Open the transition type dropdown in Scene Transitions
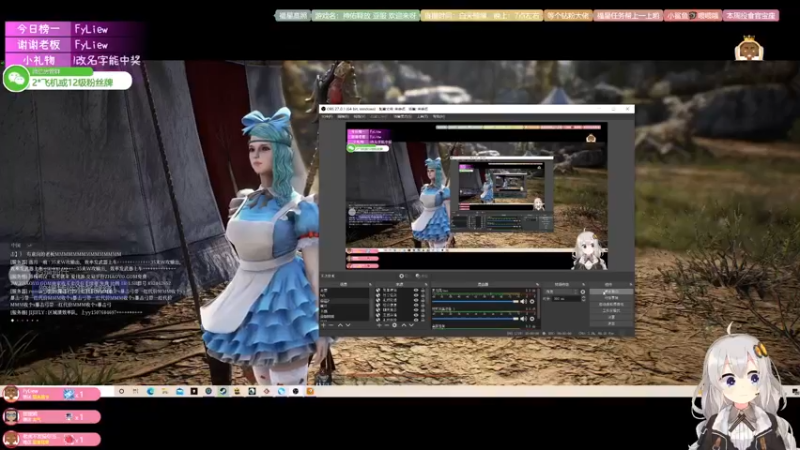This screenshot has width=800, height=450. point(562,292)
